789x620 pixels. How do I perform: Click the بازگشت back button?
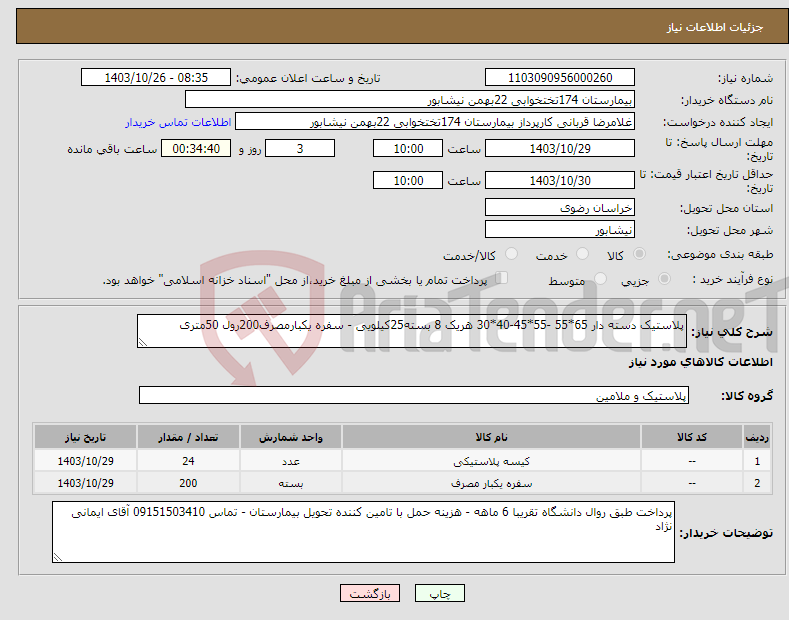click(370, 593)
